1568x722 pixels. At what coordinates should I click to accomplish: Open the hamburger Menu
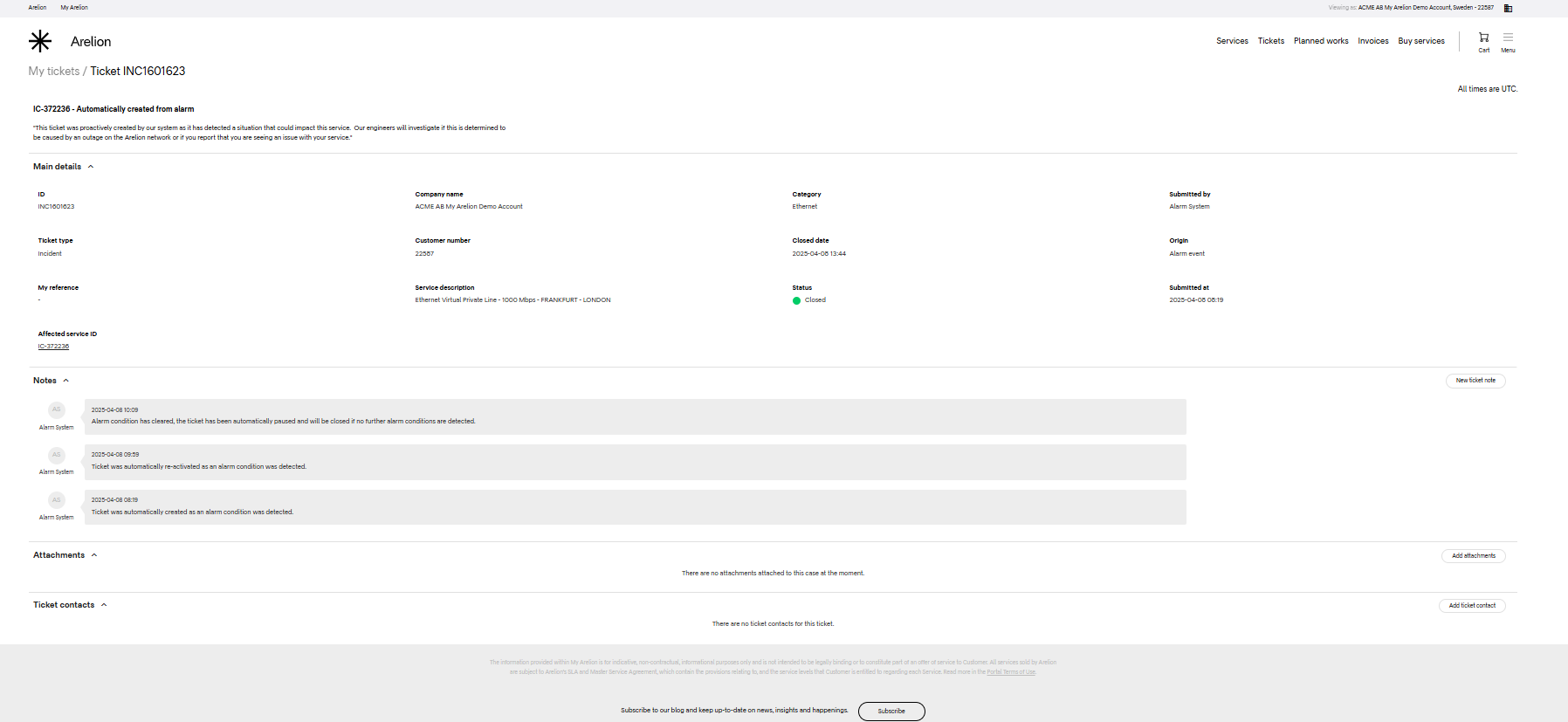[x=1508, y=38]
